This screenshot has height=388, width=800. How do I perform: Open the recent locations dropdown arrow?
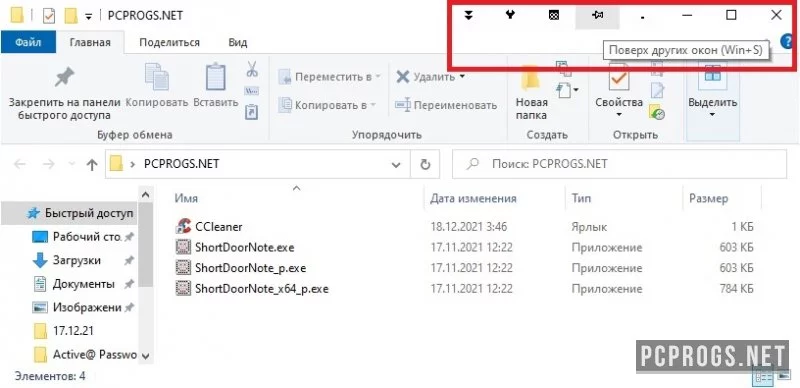(x=71, y=164)
